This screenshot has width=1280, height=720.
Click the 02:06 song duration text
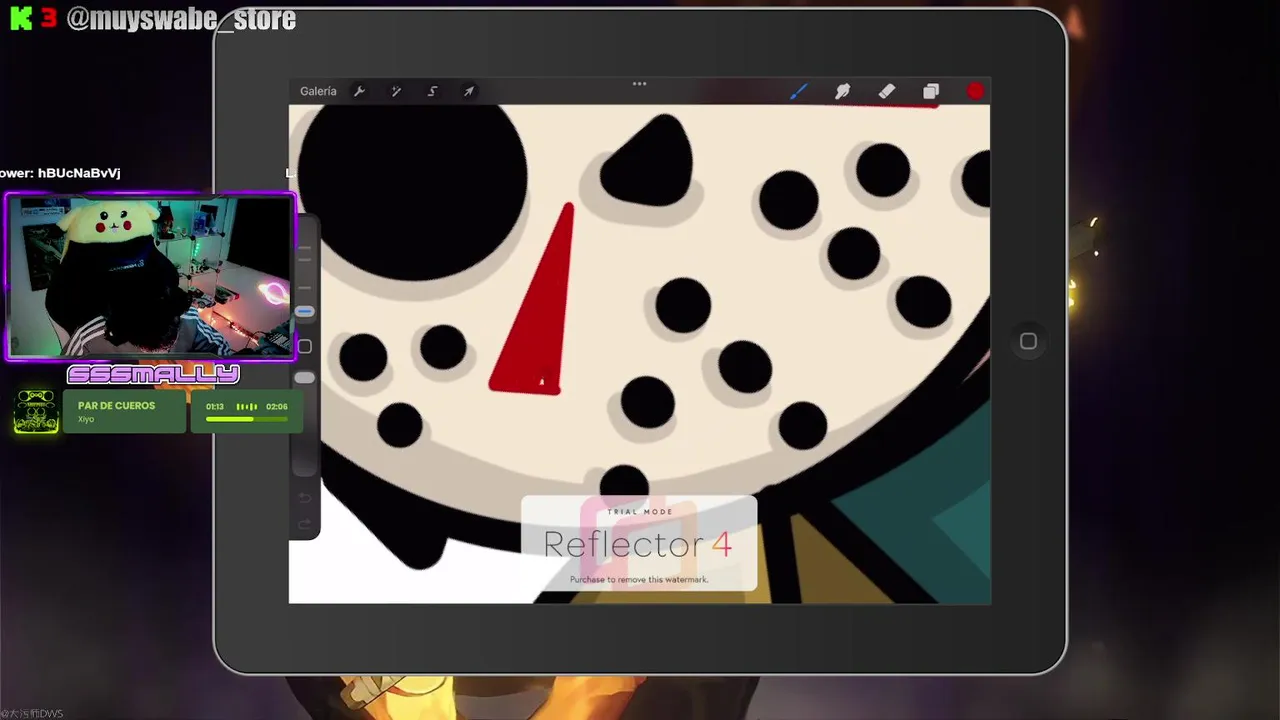277,407
